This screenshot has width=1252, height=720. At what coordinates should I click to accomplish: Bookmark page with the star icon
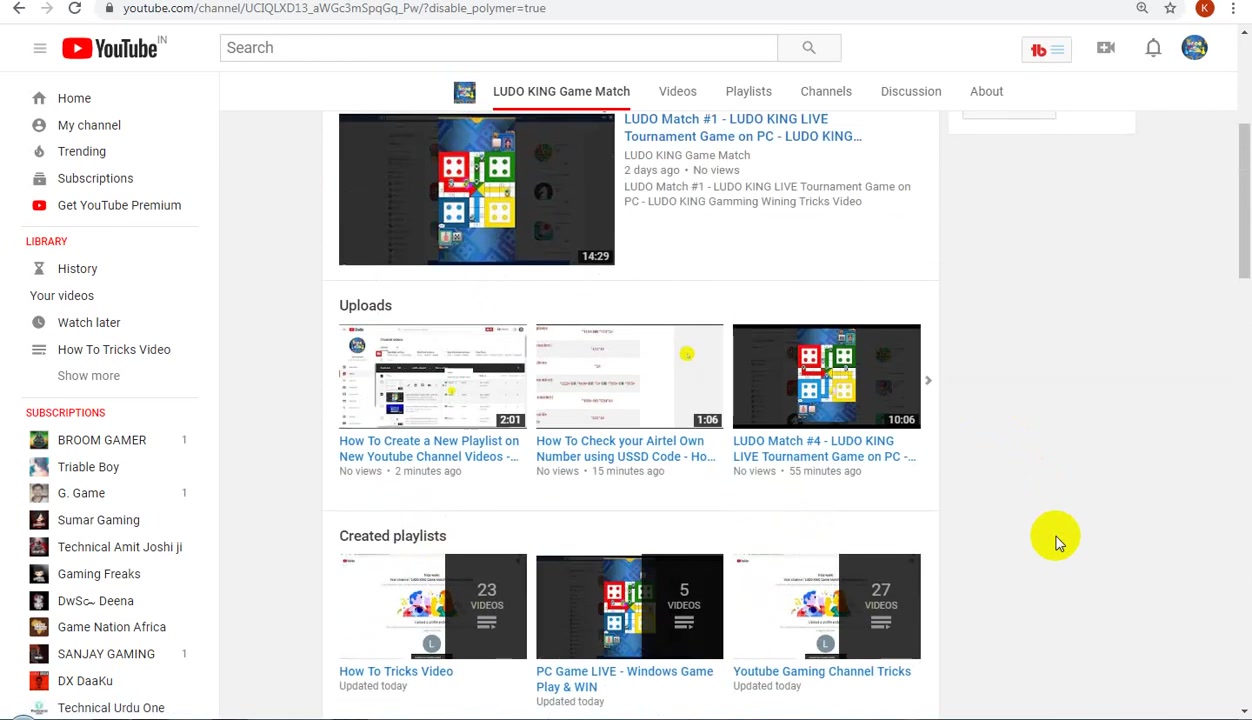point(1170,8)
